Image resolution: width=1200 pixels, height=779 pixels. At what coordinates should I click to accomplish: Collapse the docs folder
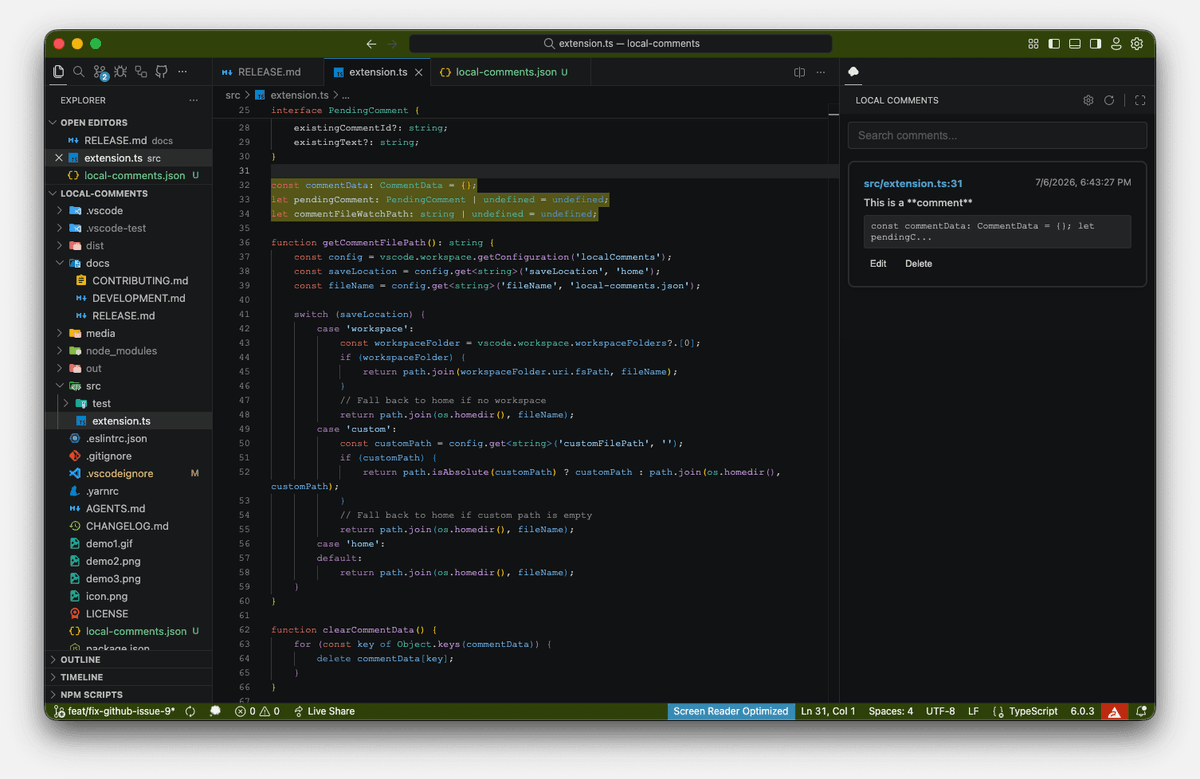pos(129,263)
